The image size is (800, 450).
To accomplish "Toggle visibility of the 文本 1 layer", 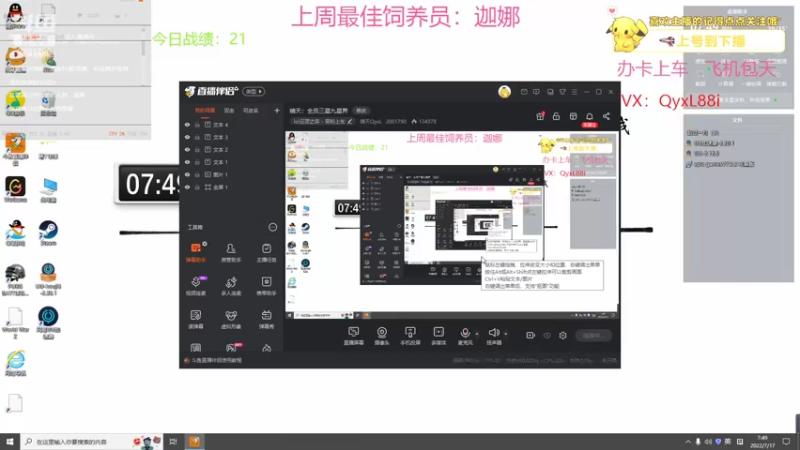I will (187, 162).
